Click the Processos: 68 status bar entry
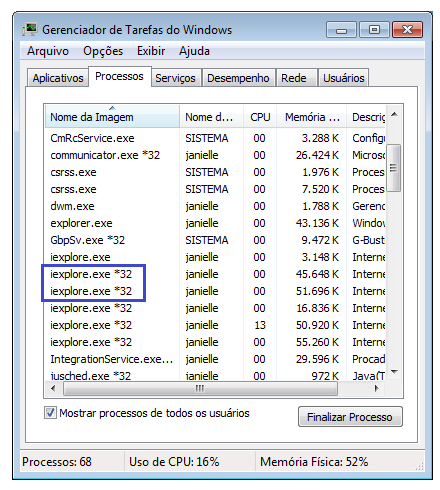The image size is (440, 490). pyautogui.click(x=57, y=462)
